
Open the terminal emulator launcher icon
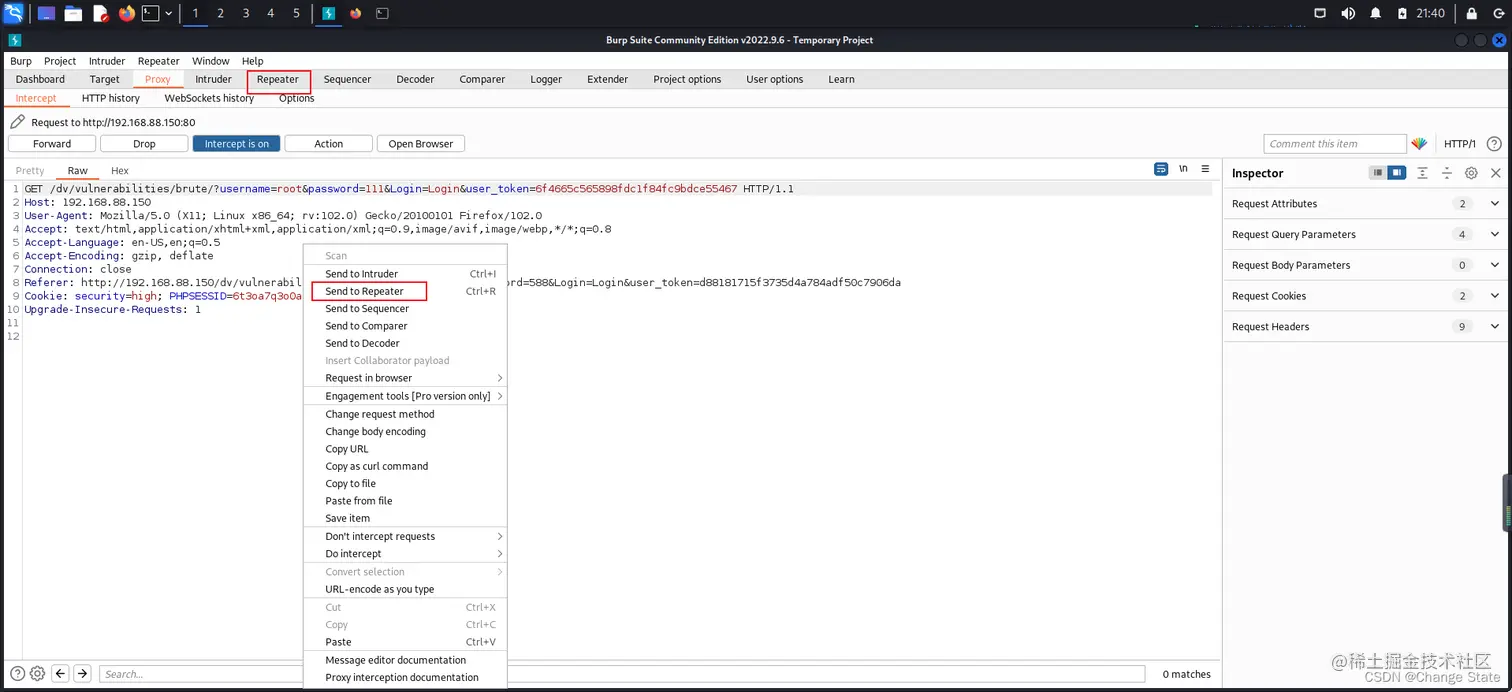coord(150,13)
